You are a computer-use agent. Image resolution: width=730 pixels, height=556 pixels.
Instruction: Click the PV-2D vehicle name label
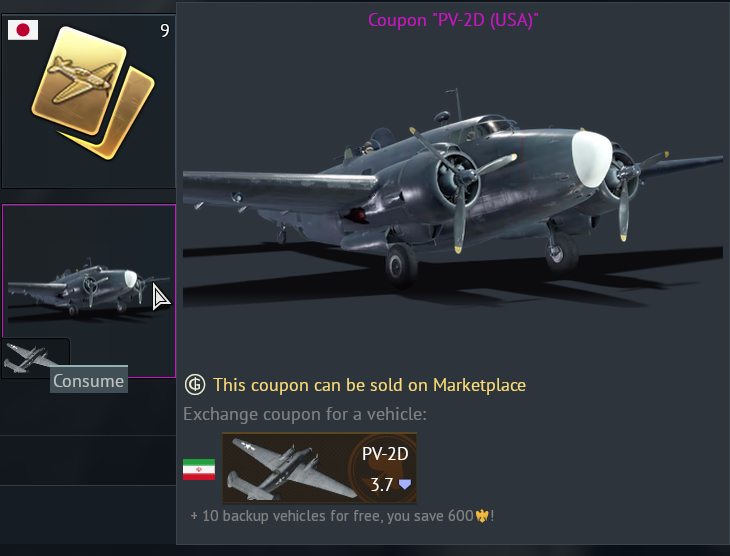click(385, 454)
